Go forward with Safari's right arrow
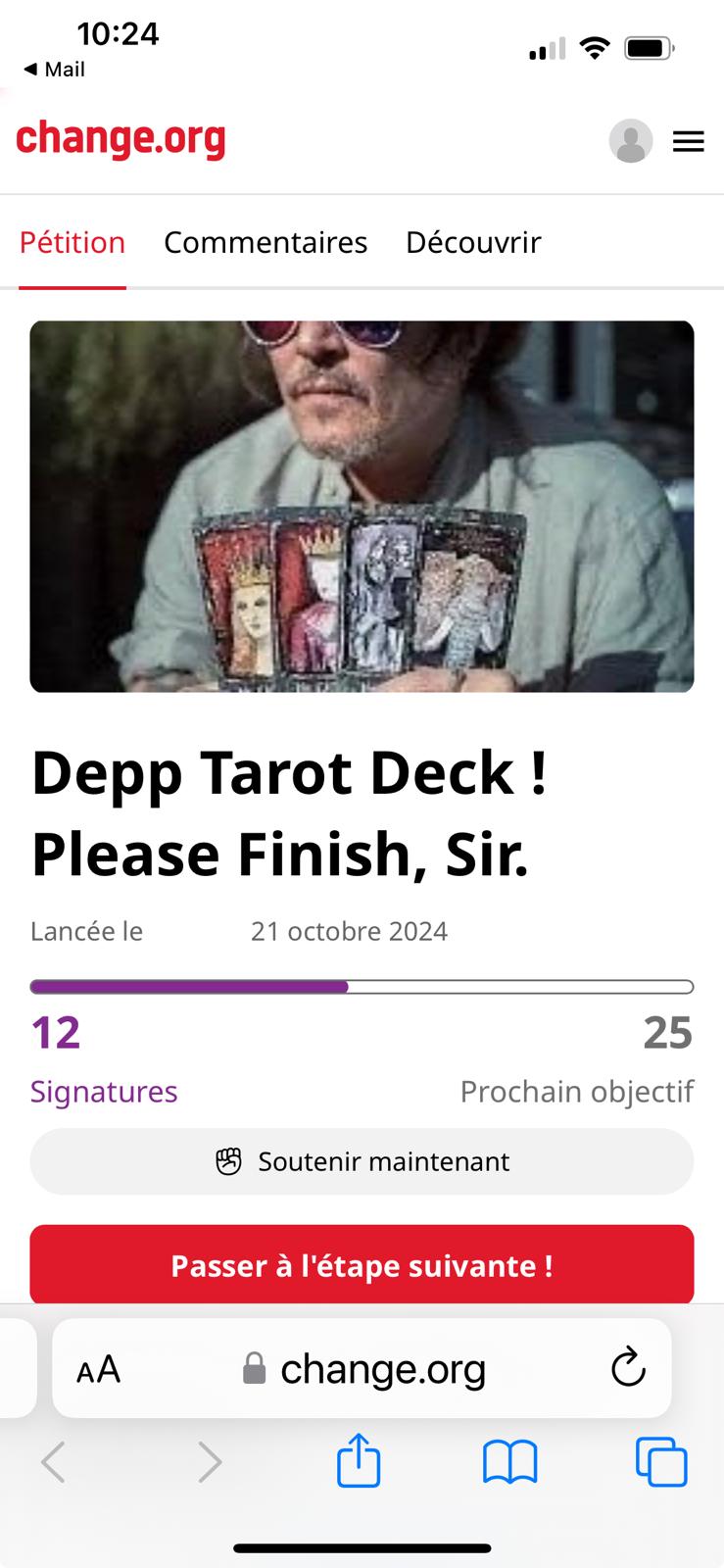This screenshot has height=1568, width=724. [x=210, y=1462]
